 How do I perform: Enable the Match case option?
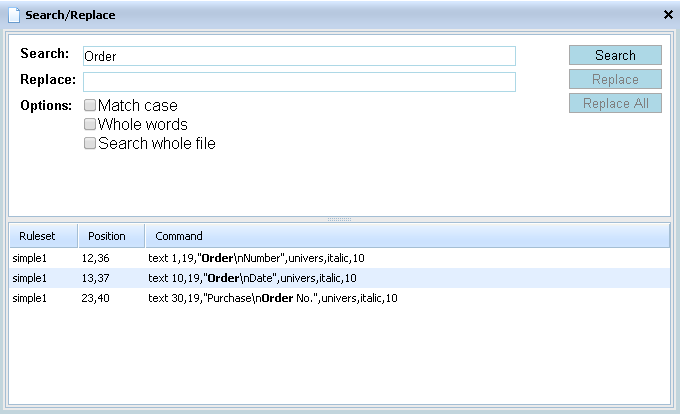click(90, 105)
